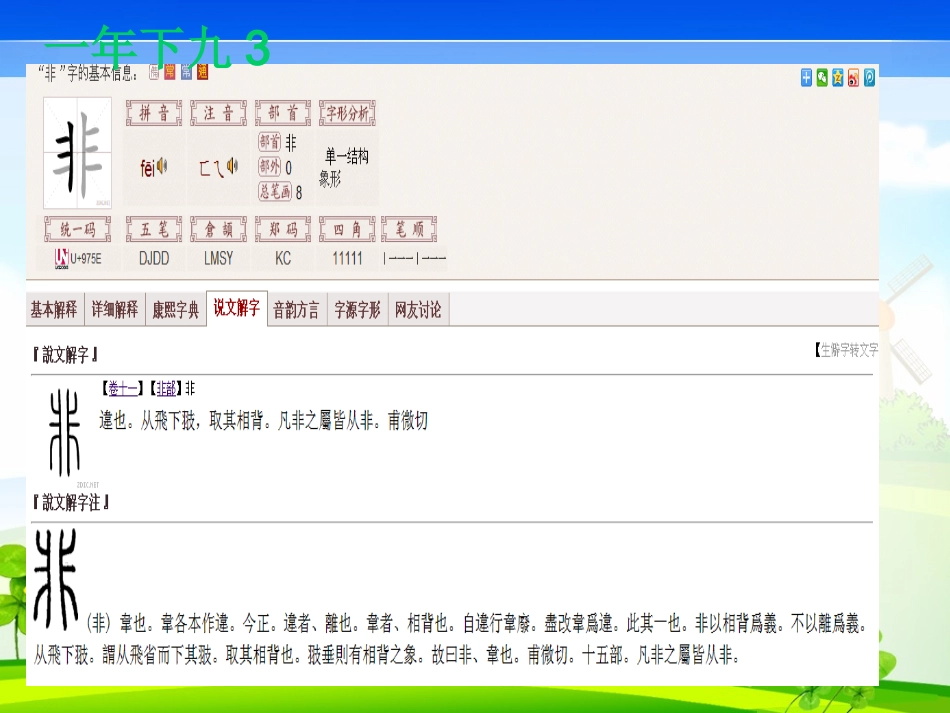Click the 非 stroke-order animation image
Viewport: 950px width, 713px height.
[x=78, y=153]
